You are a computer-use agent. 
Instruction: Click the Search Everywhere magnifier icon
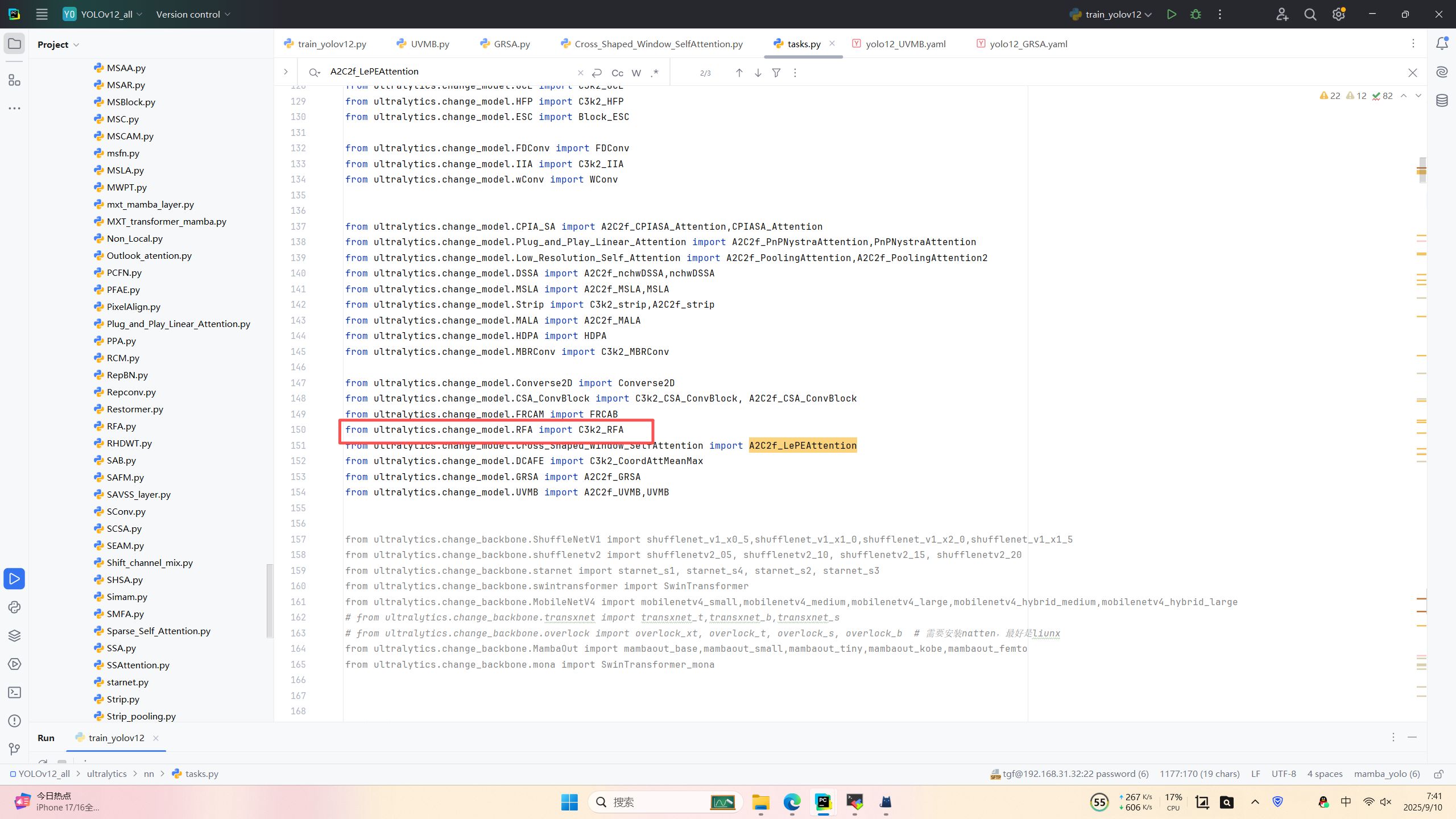click(1310, 14)
